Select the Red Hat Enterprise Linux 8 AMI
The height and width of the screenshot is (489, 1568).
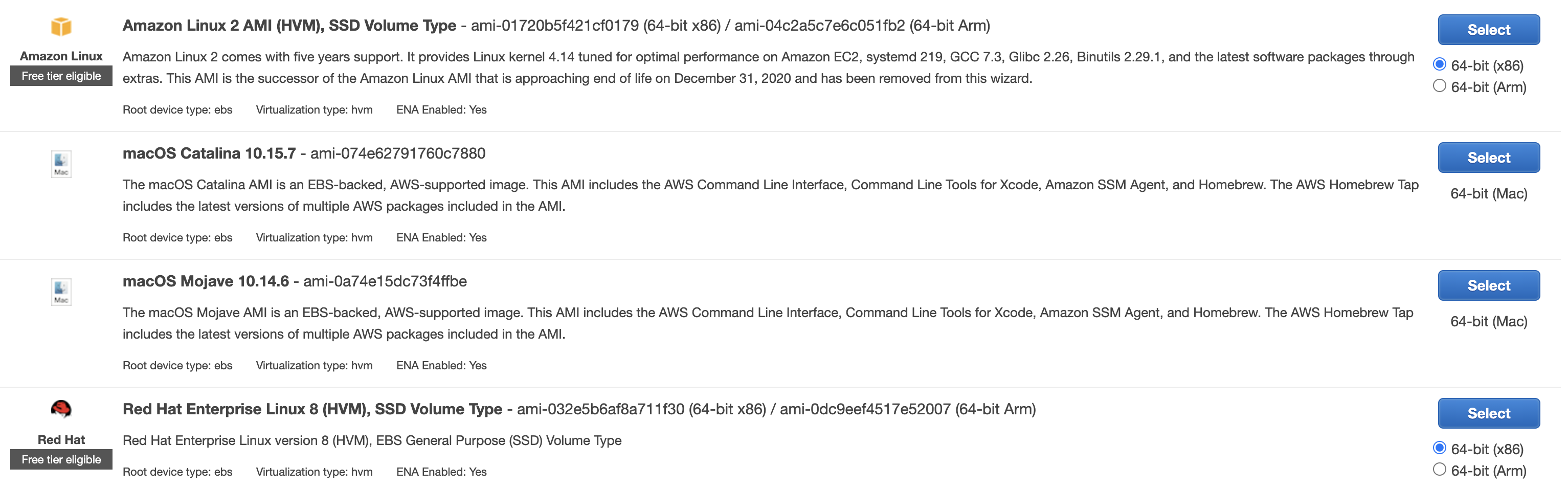[1488, 413]
